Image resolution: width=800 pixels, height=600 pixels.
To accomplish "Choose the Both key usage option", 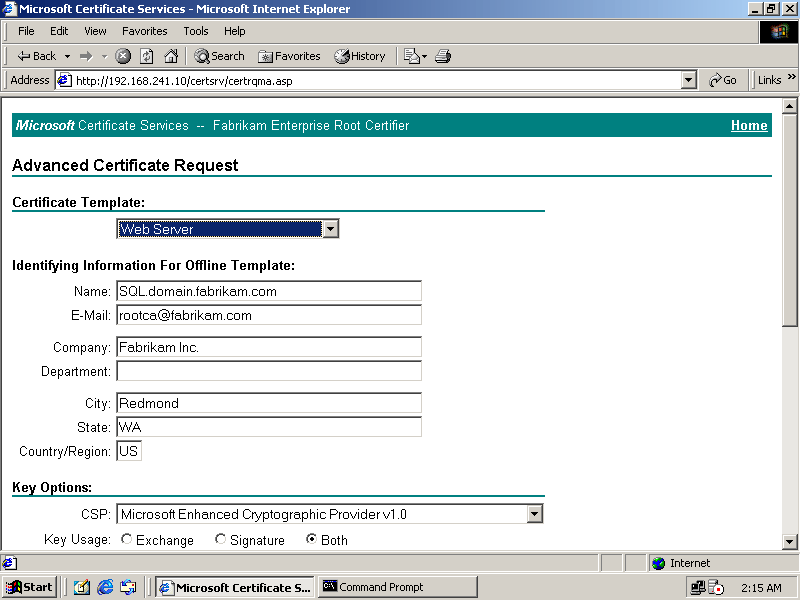I will 312,540.
